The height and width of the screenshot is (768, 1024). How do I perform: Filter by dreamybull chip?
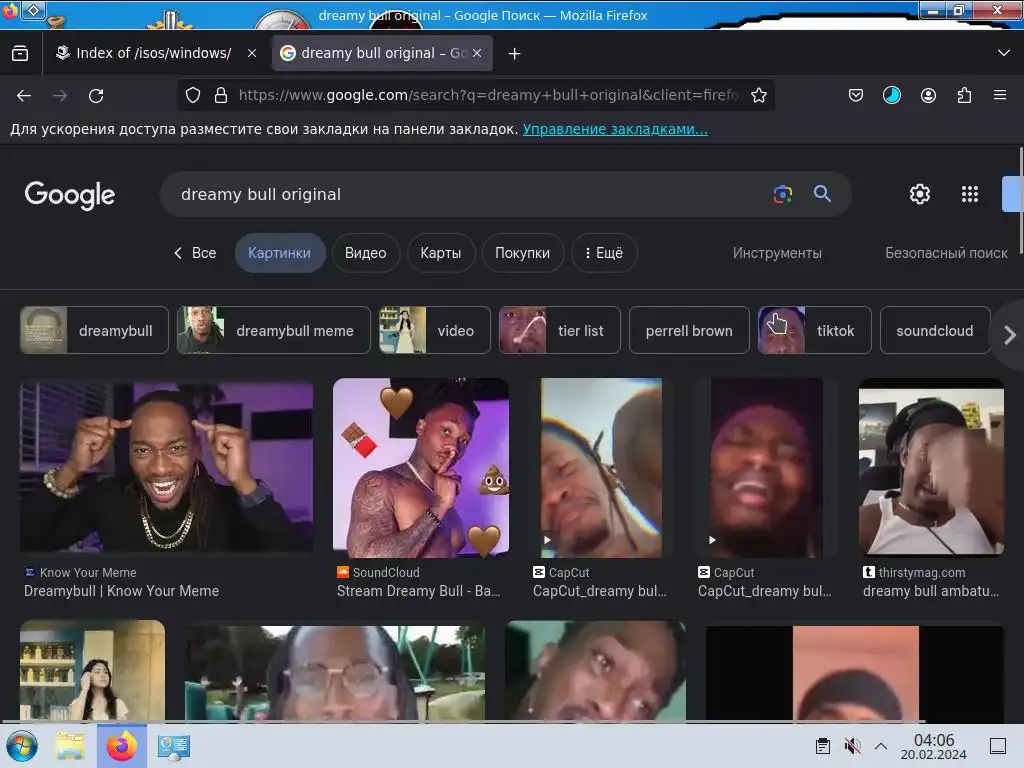tap(94, 330)
